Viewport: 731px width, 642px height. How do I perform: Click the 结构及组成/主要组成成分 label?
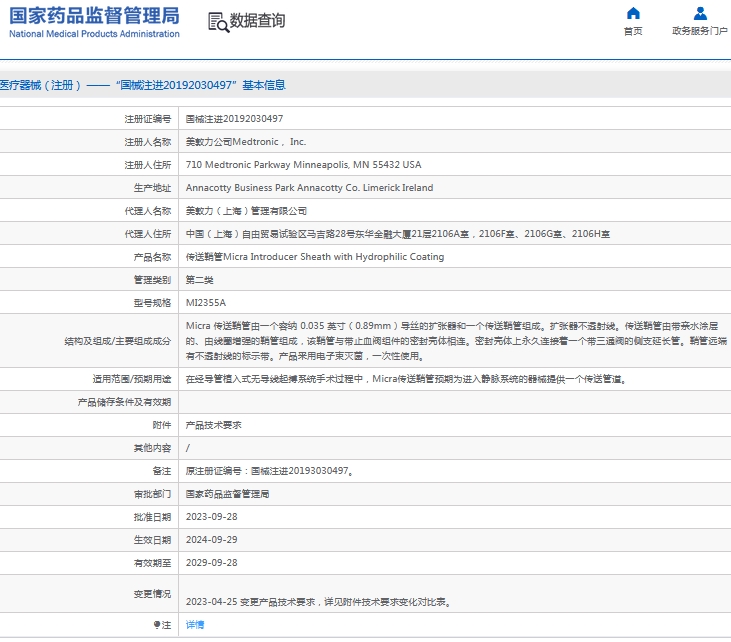pos(118,341)
